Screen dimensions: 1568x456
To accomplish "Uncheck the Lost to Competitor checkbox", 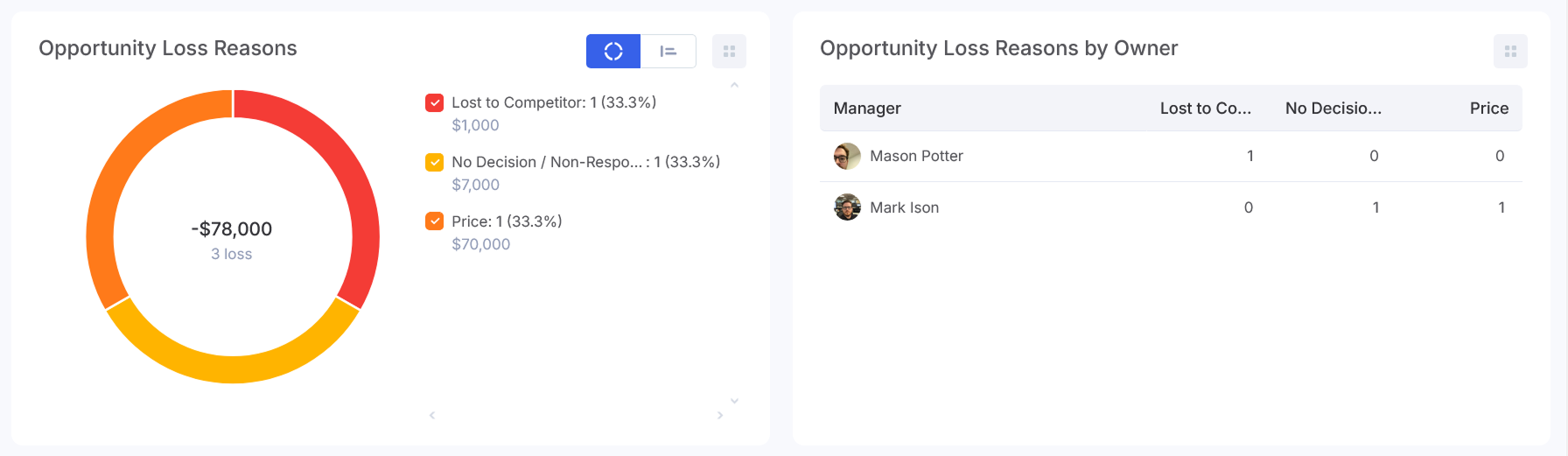I will [435, 102].
